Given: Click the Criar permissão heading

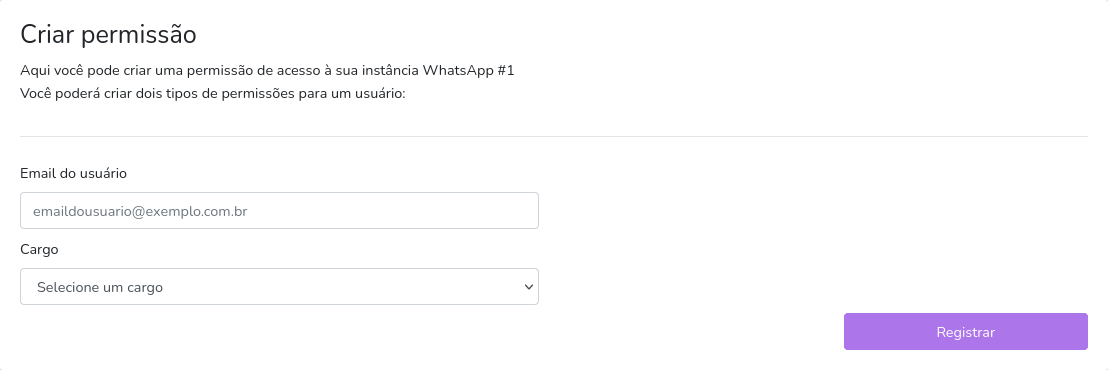Looking at the screenshot, I should [108, 34].
